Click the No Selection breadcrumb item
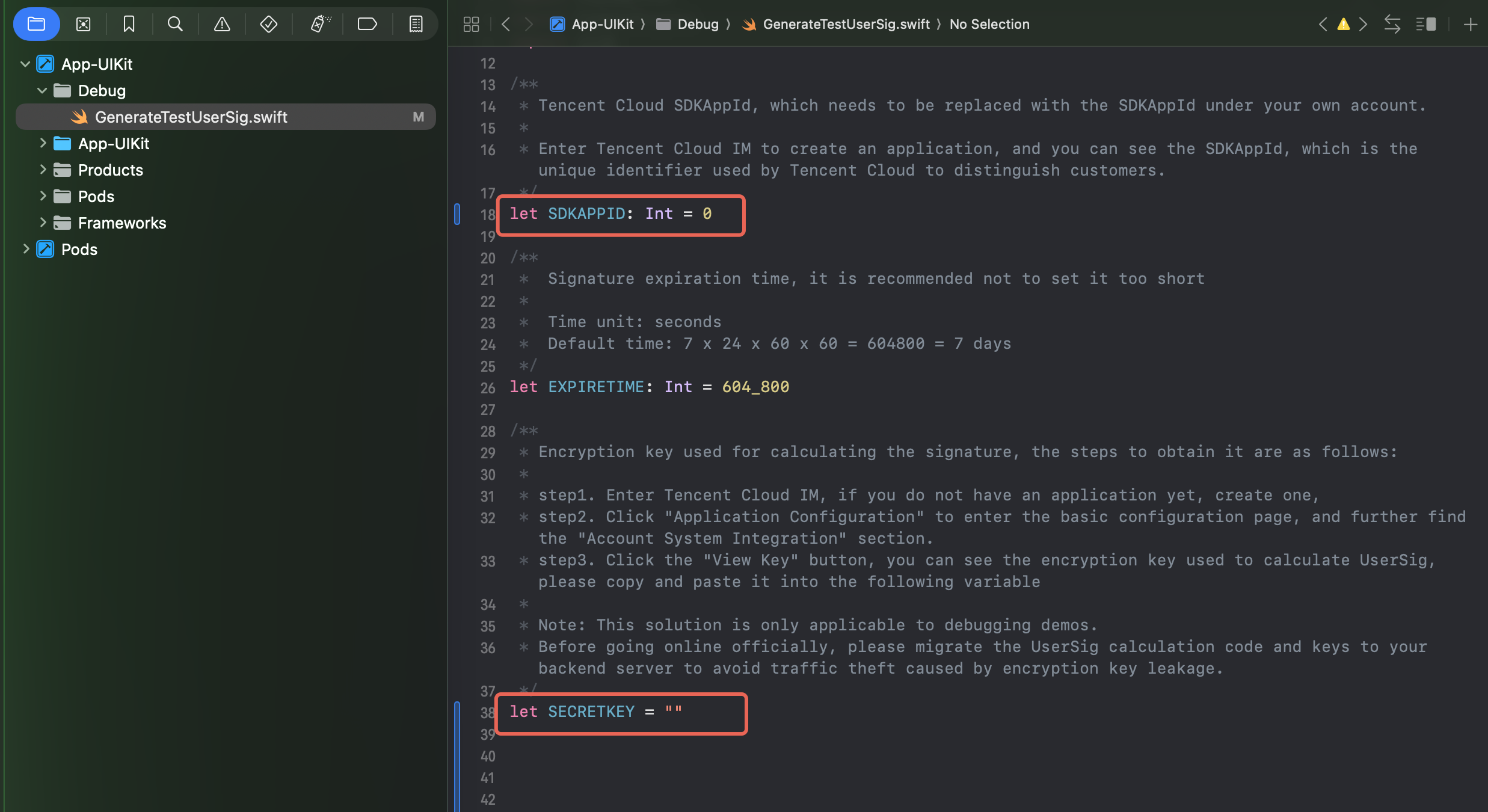This screenshot has width=1488, height=812. (x=989, y=24)
